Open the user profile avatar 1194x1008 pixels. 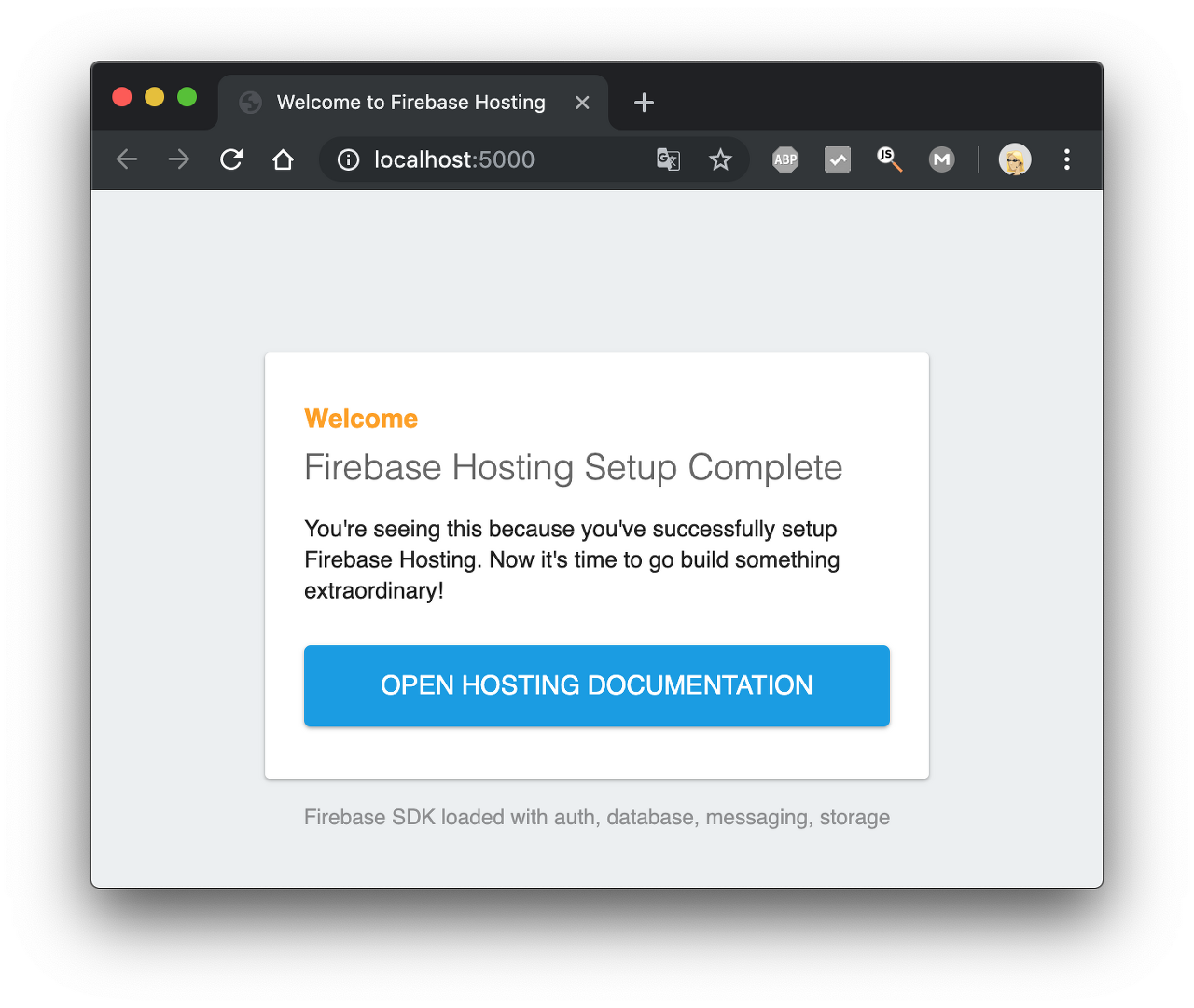pos(1015,159)
